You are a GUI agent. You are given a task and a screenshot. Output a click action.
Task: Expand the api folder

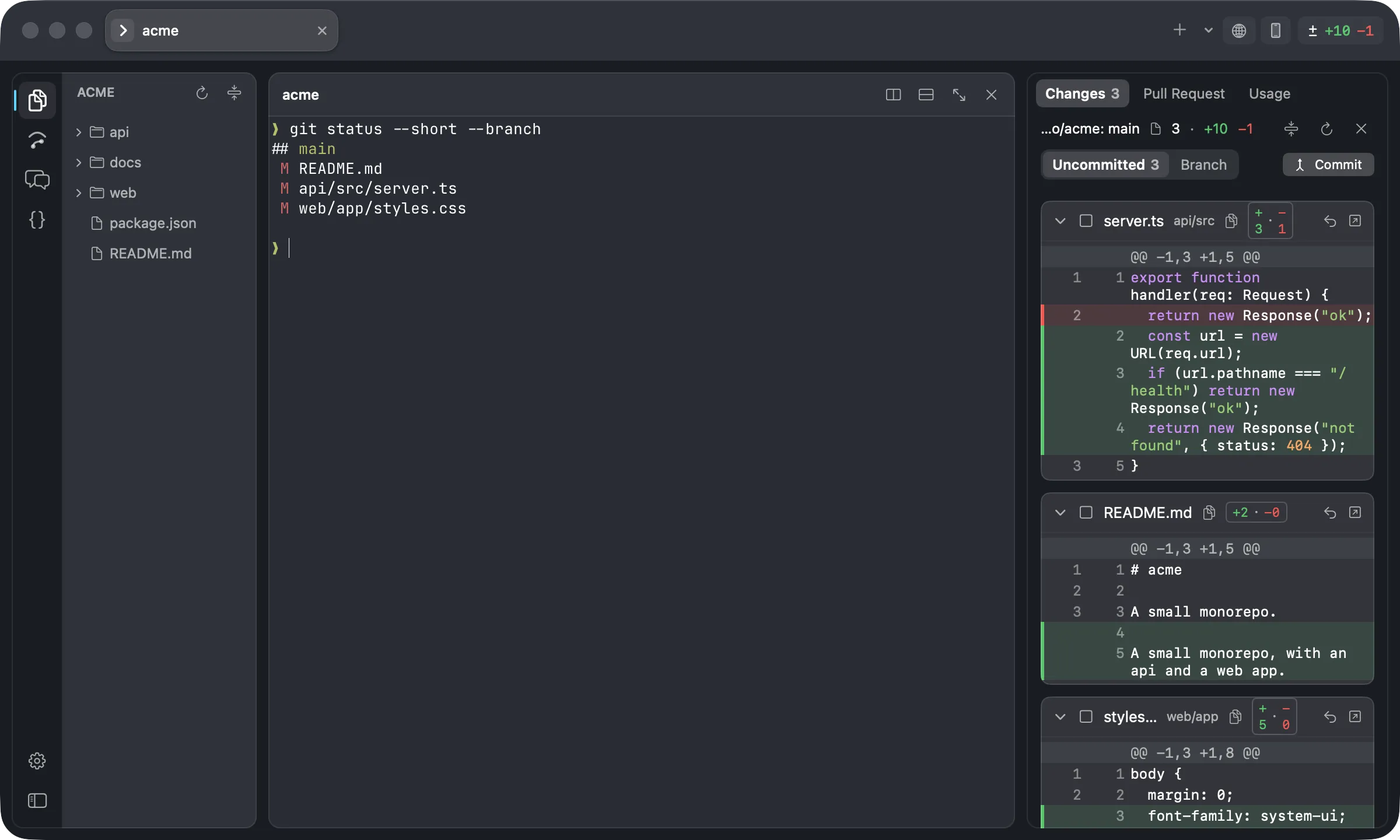click(x=79, y=132)
